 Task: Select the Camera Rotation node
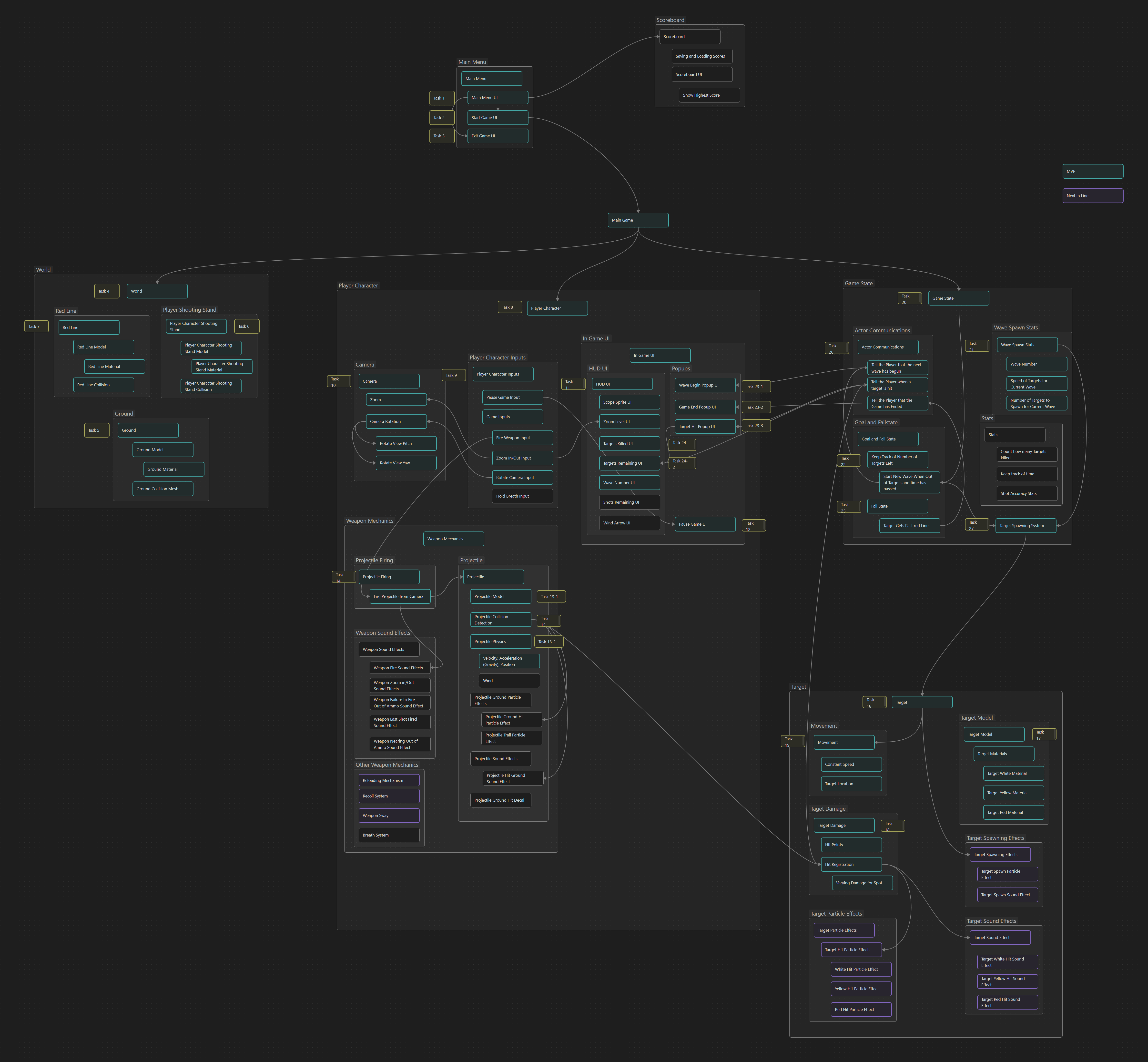396,422
